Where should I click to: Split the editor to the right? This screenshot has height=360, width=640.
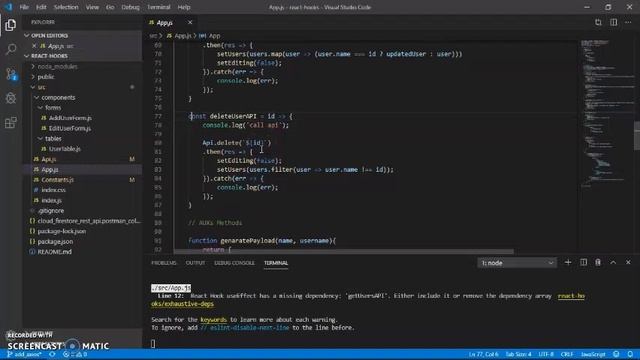tap(613, 22)
